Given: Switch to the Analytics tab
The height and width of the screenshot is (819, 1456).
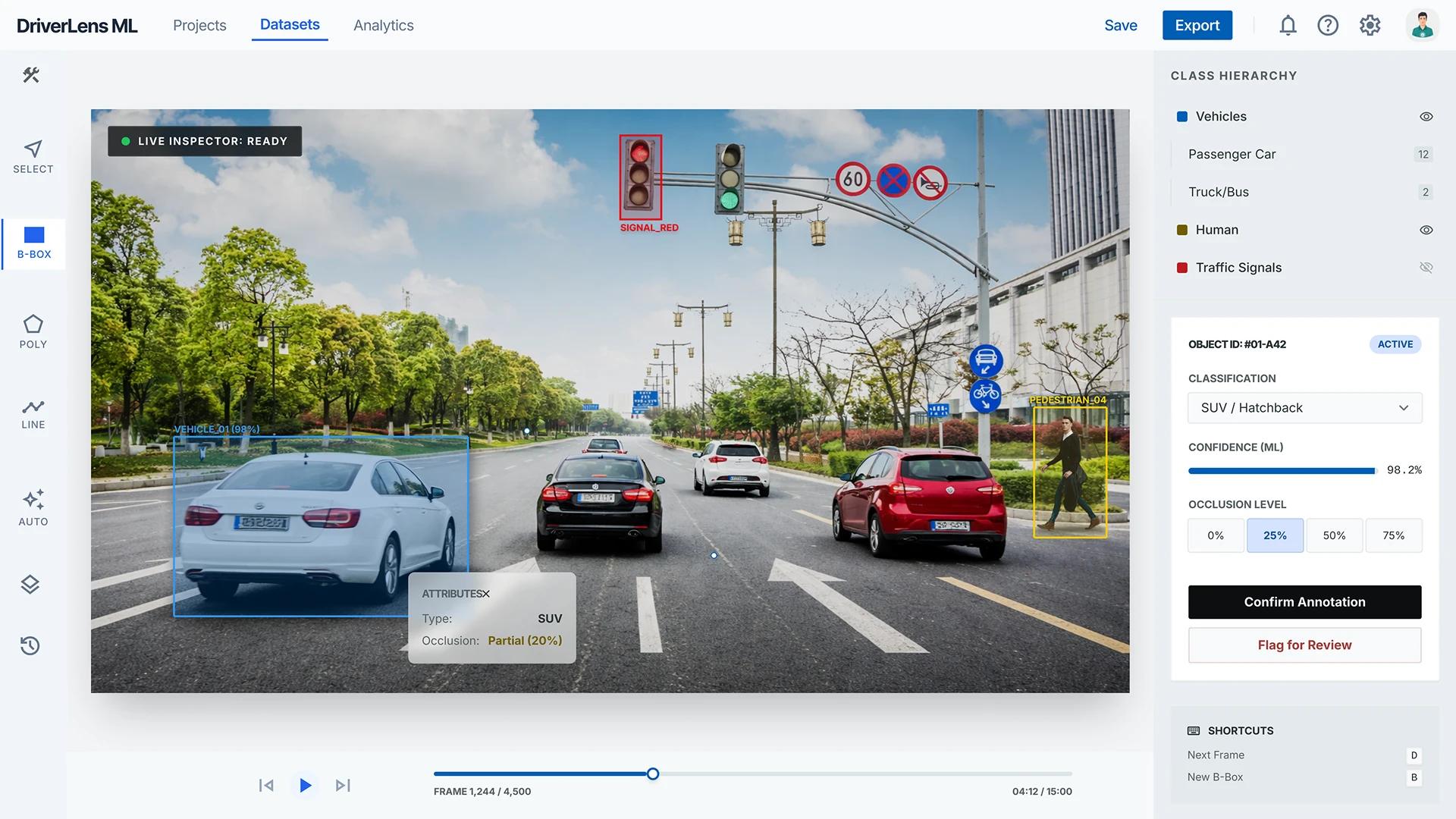Looking at the screenshot, I should (x=384, y=25).
